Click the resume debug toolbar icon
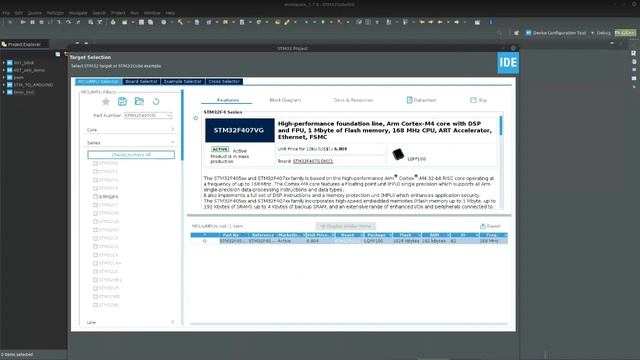The image size is (640, 360). pyautogui.click(x=23, y=22)
